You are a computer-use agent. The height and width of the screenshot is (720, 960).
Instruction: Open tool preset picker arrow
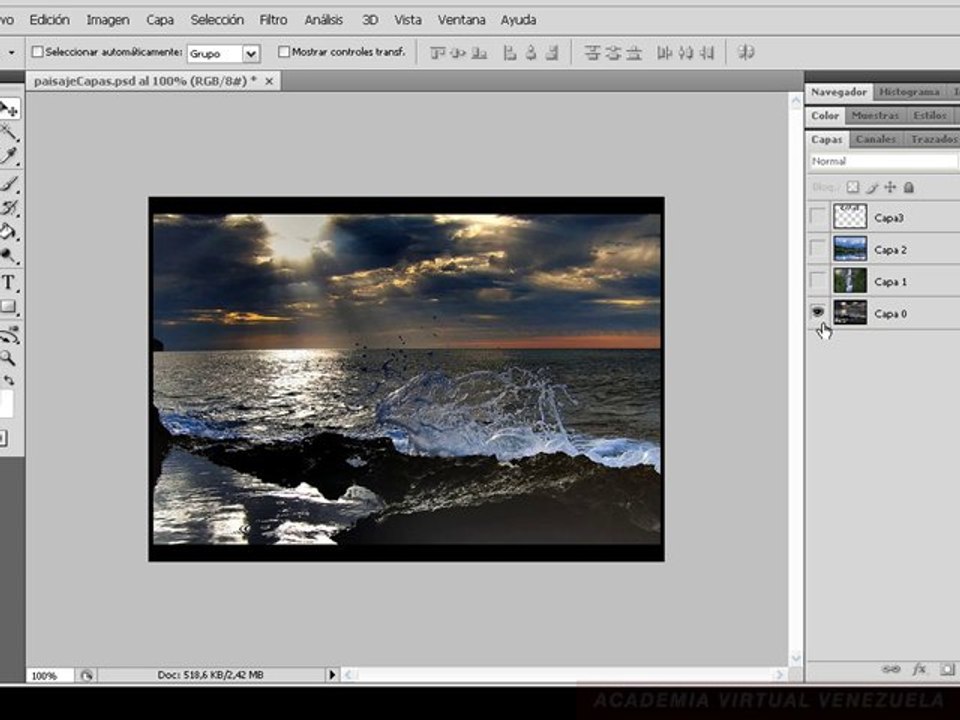[x=11, y=53]
